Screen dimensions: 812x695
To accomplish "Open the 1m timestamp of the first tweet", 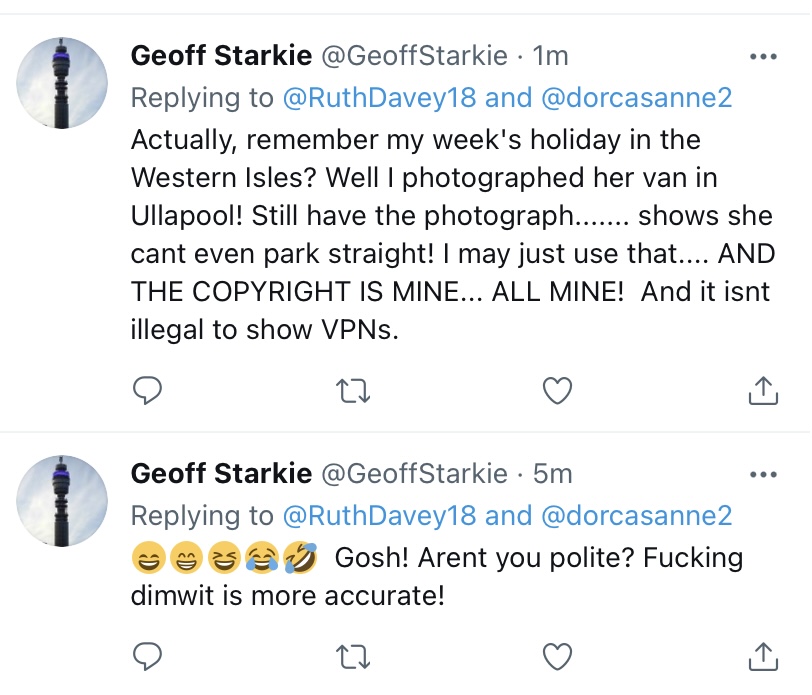I will point(551,57).
